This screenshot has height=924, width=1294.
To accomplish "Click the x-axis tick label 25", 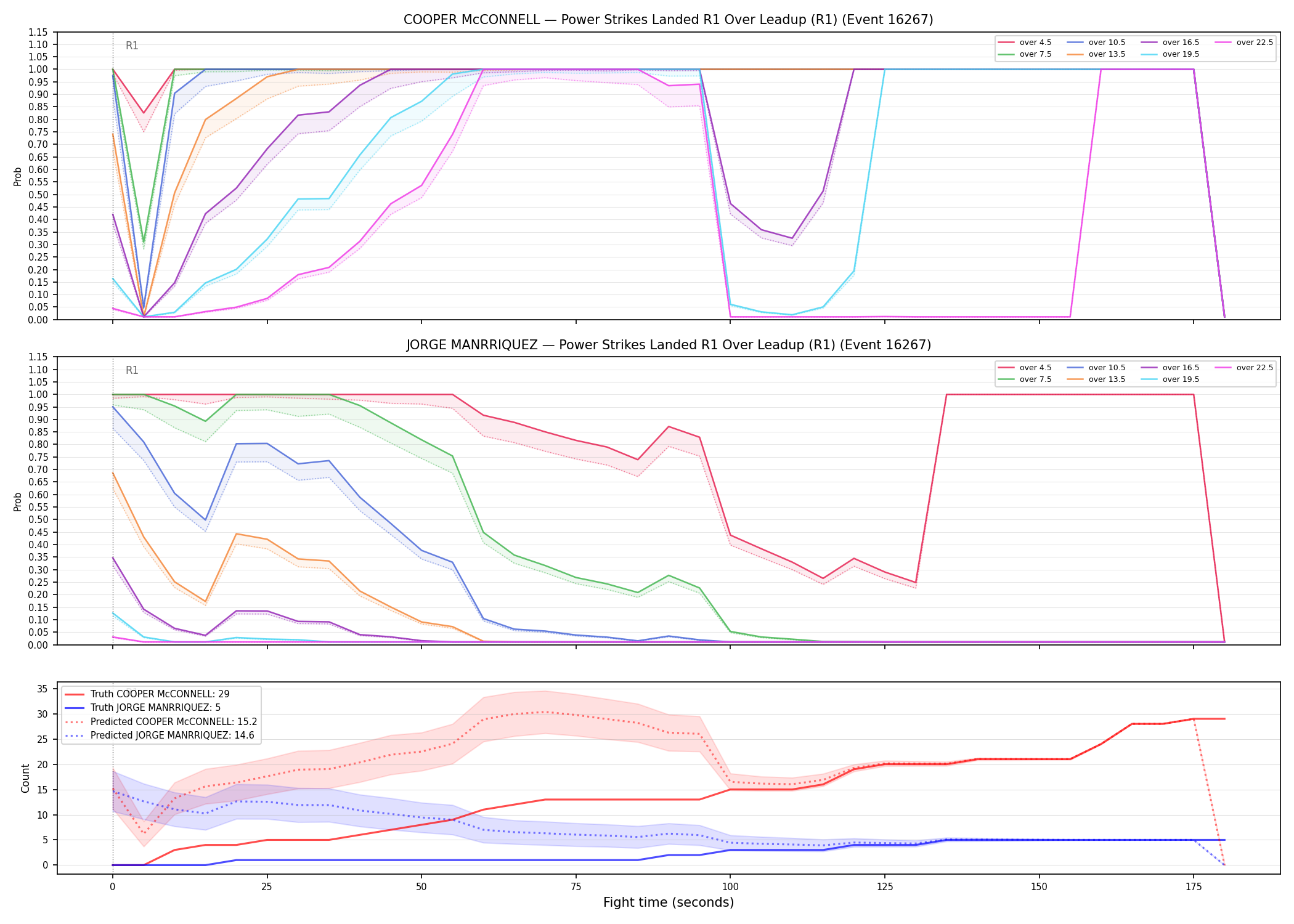I will [267, 887].
